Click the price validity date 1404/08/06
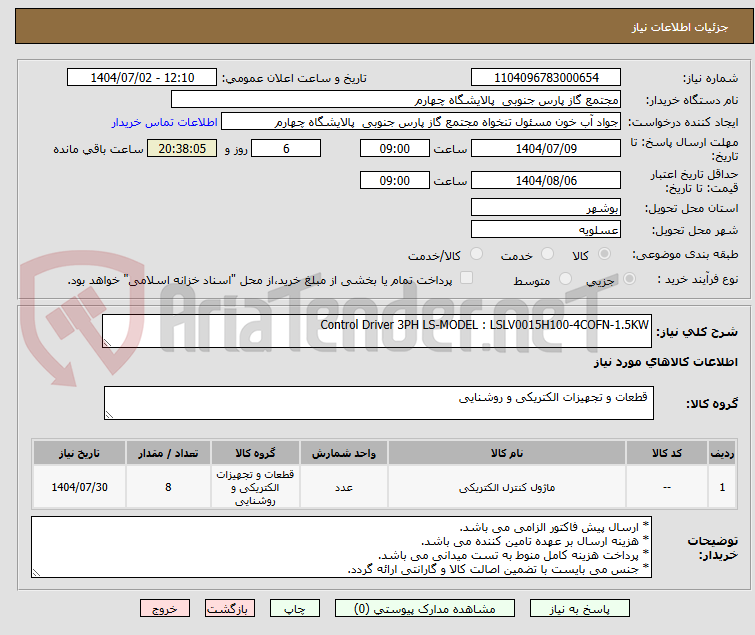The width and height of the screenshot is (755, 635). tap(546, 181)
